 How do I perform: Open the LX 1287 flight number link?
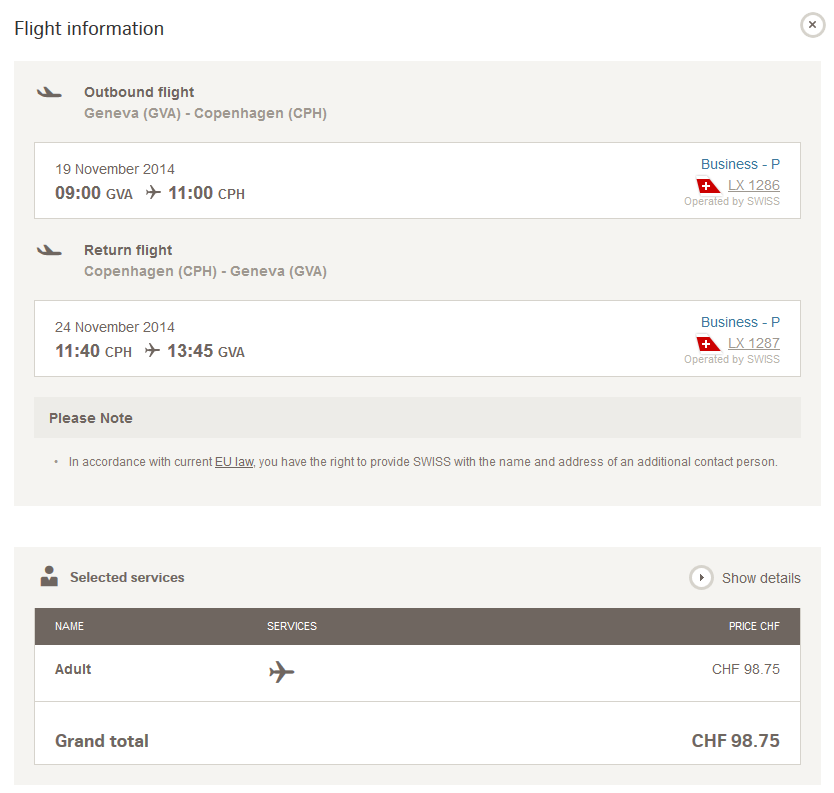[x=754, y=343]
